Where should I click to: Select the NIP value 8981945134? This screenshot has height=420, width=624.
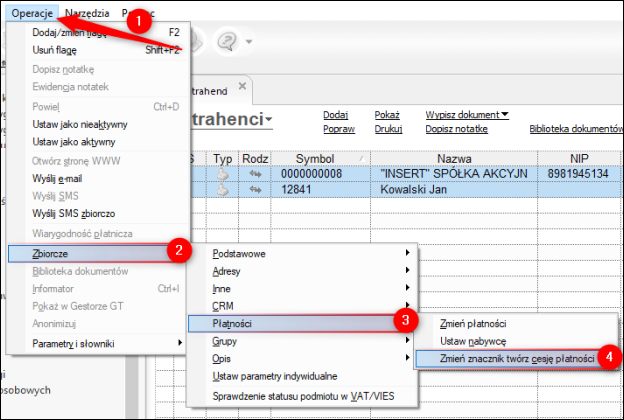tap(579, 174)
